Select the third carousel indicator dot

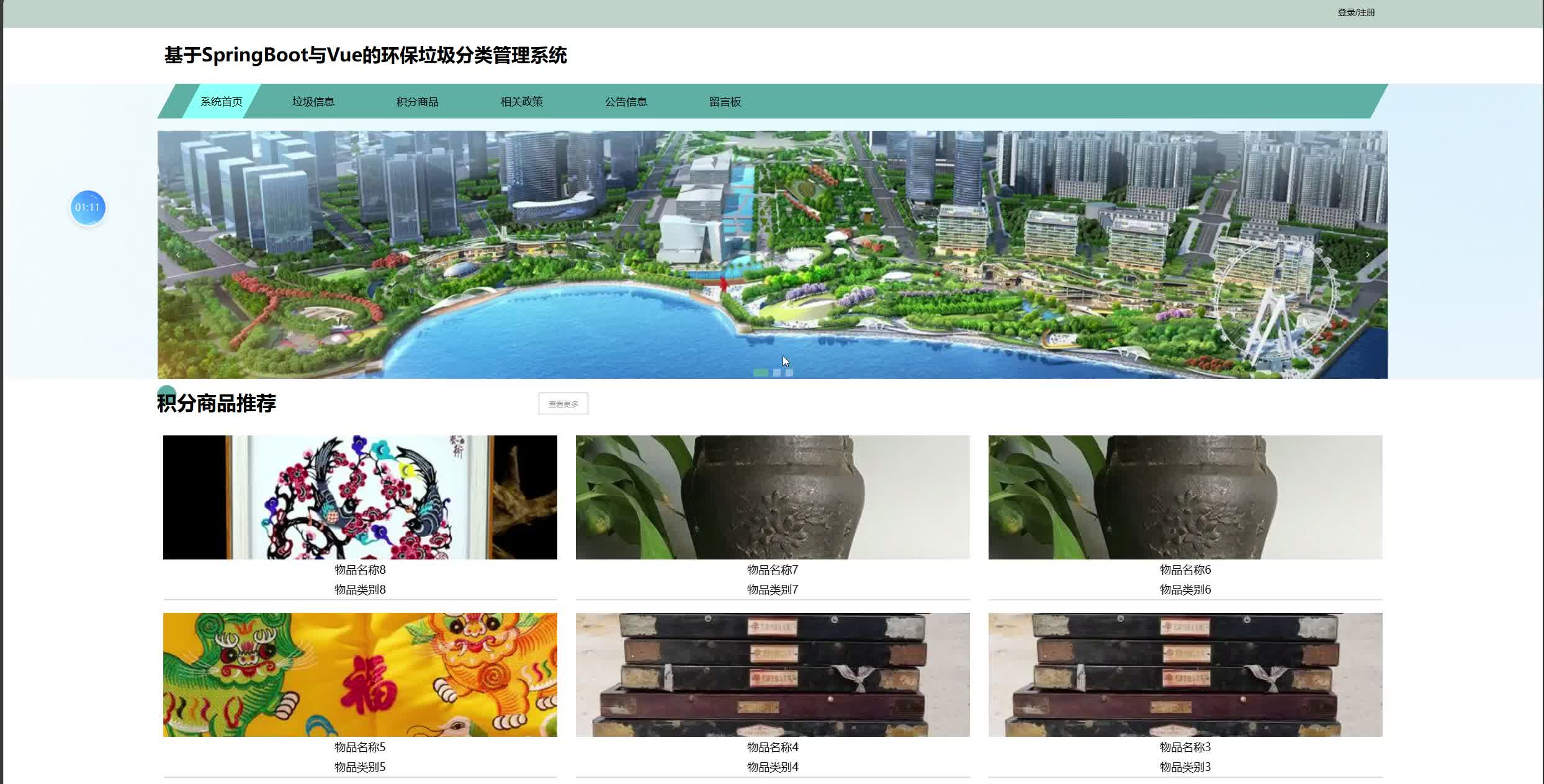click(789, 373)
